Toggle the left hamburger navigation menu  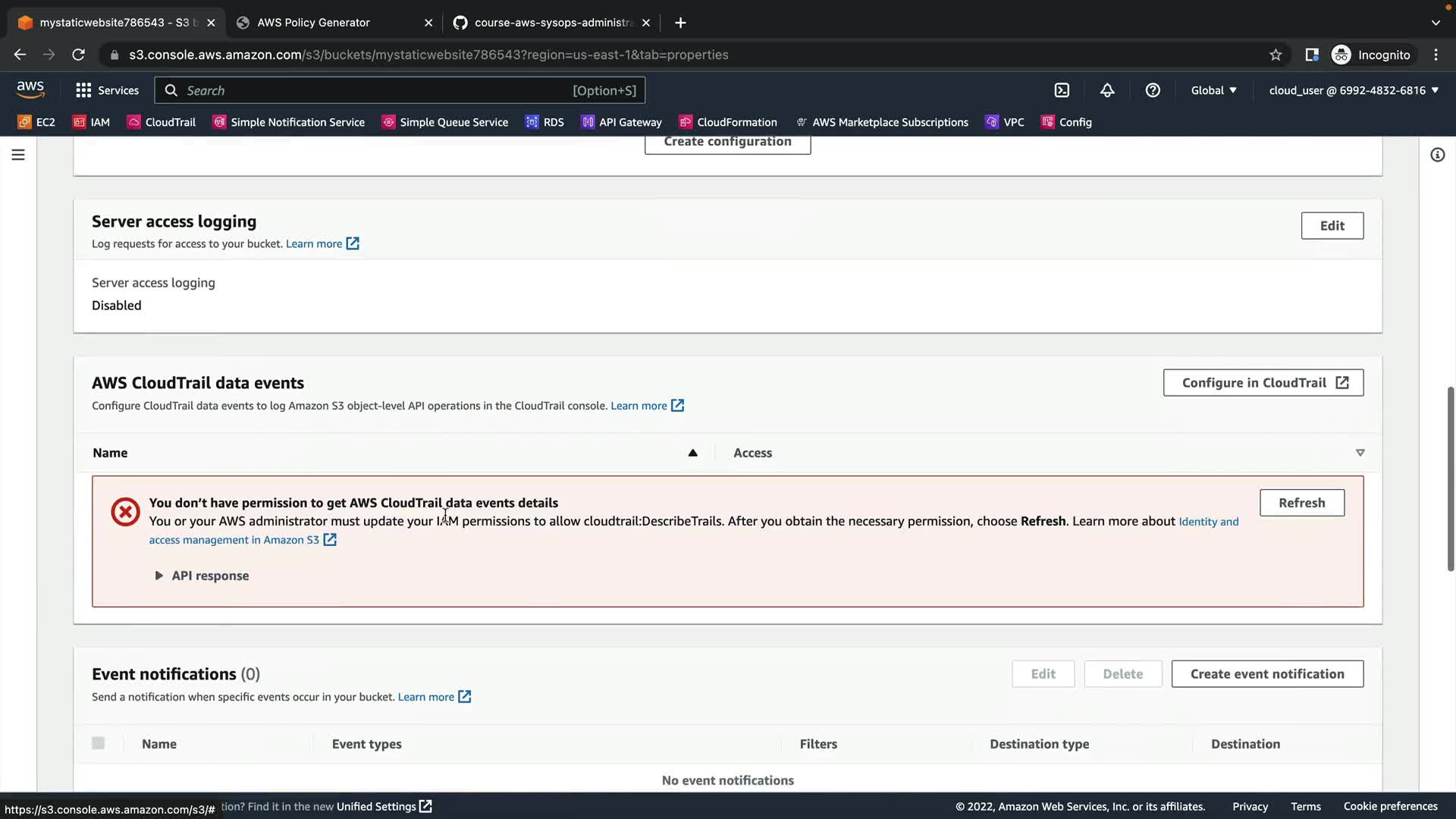coord(18,155)
